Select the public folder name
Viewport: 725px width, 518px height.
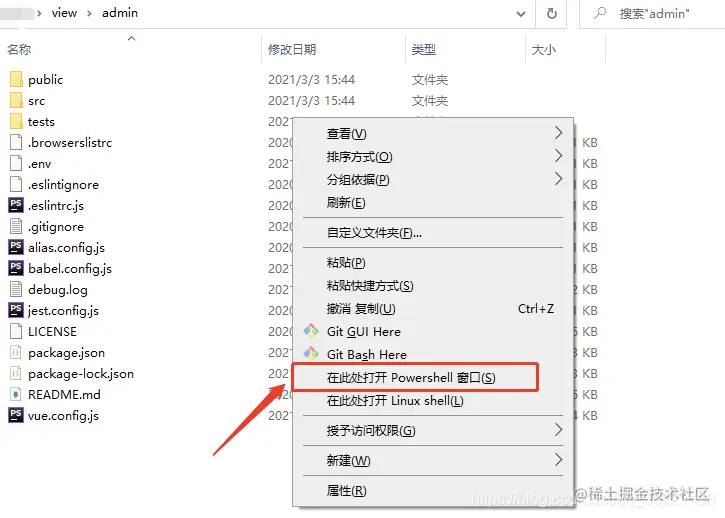coord(45,80)
